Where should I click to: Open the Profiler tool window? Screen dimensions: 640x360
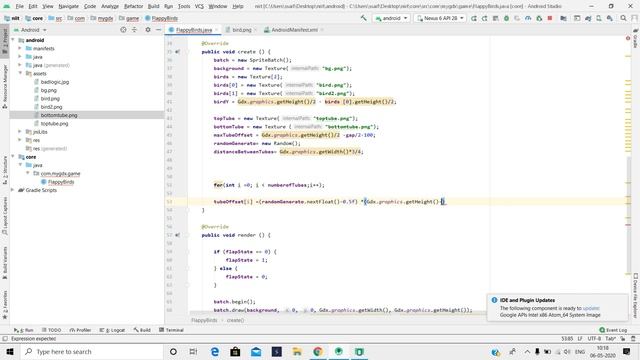pos(80,330)
